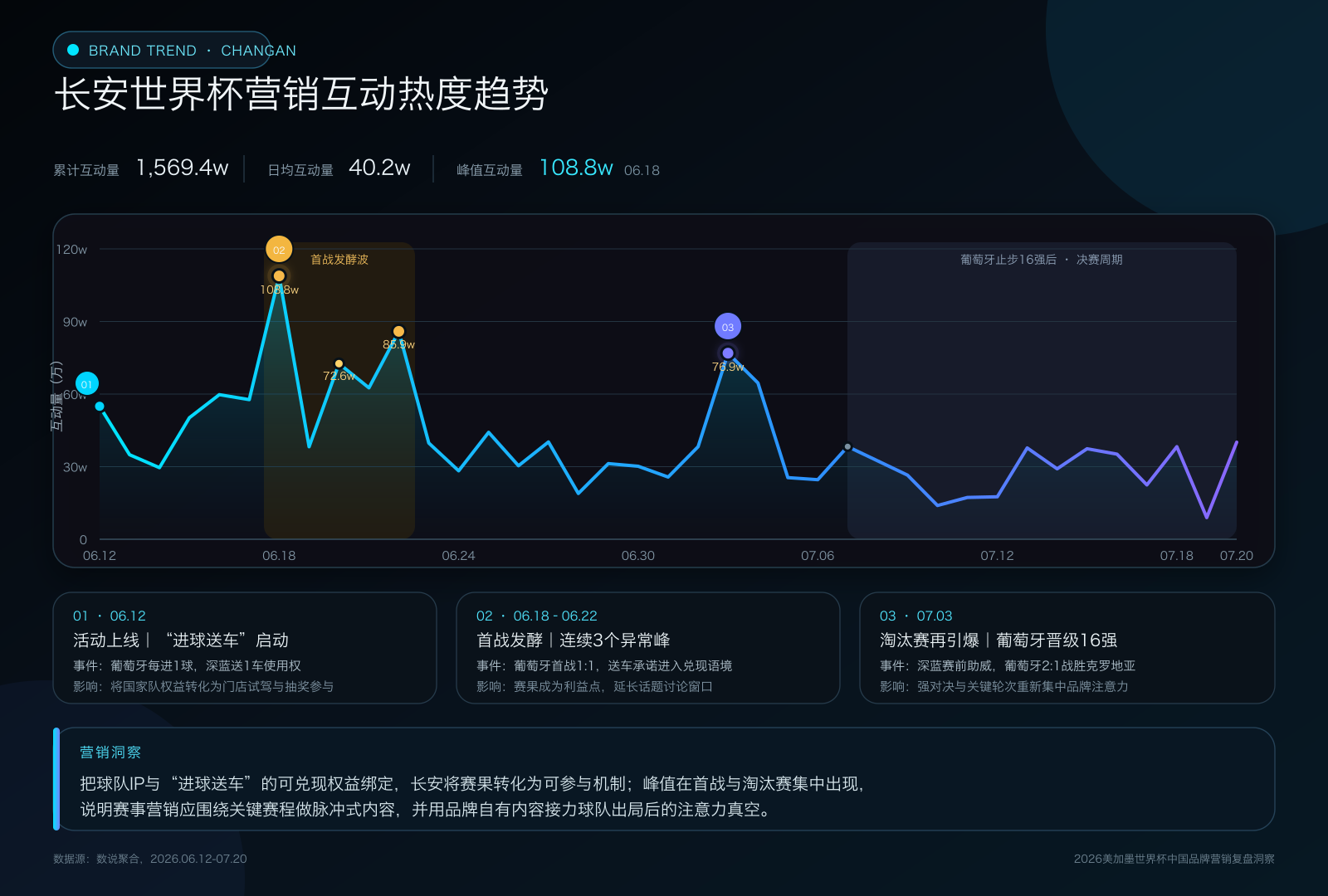The height and width of the screenshot is (896, 1328).
Task: Click the data point above the 72.6w label
Action: [339, 363]
